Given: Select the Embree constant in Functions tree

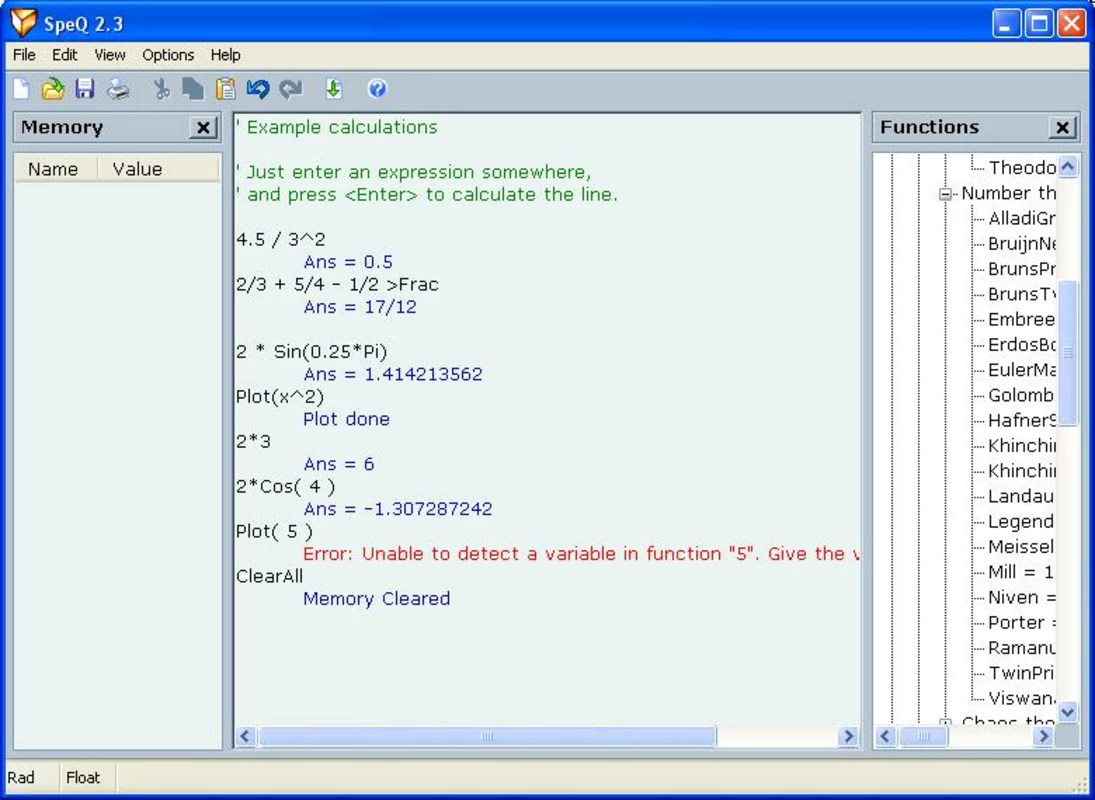Looking at the screenshot, I should tap(1022, 320).
